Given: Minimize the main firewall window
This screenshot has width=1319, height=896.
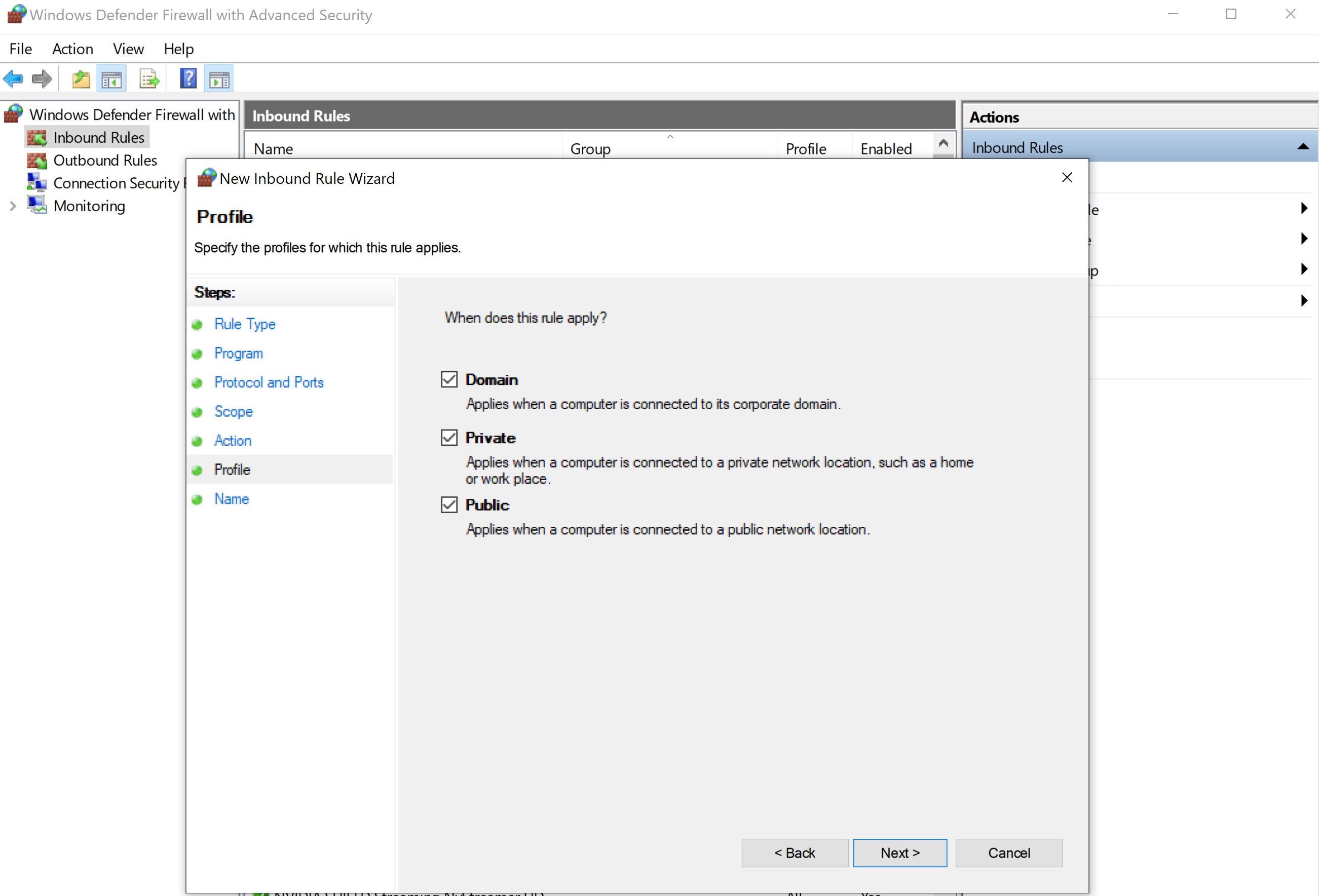Looking at the screenshot, I should point(1173,14).
